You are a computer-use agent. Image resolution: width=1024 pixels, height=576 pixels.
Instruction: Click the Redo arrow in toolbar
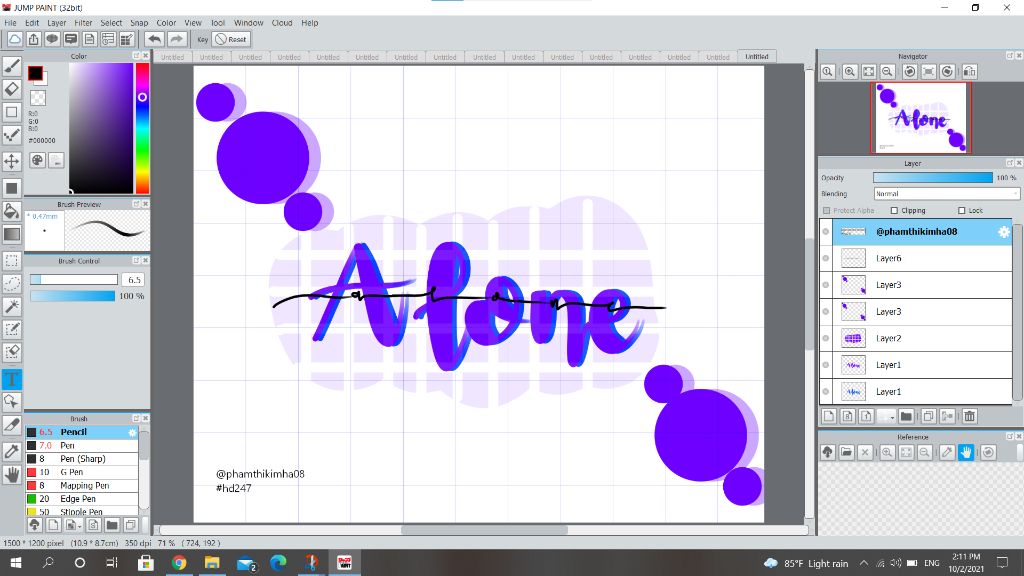[x=176, y=39]
